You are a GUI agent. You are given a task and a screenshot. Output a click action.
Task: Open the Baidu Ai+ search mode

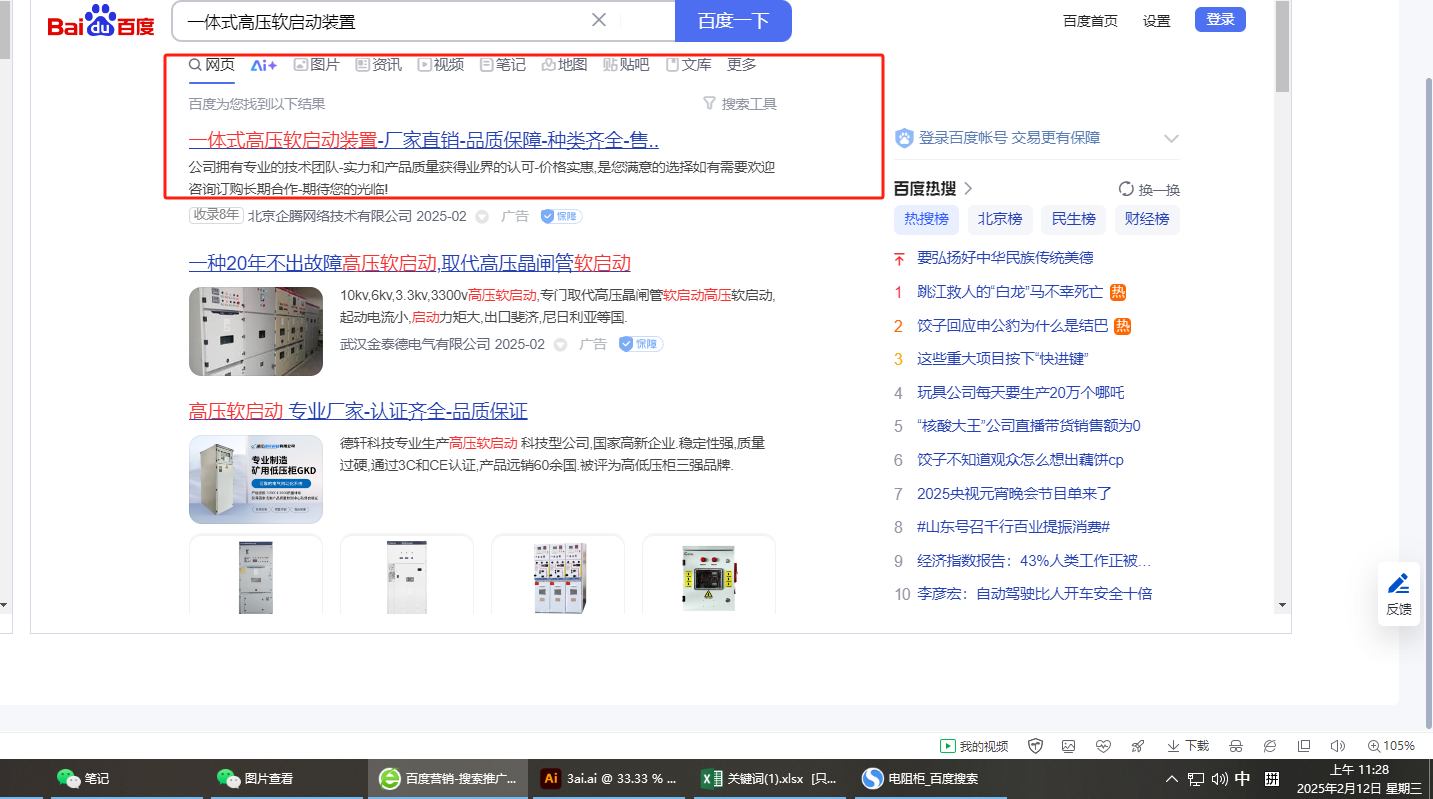pos(264,65)
